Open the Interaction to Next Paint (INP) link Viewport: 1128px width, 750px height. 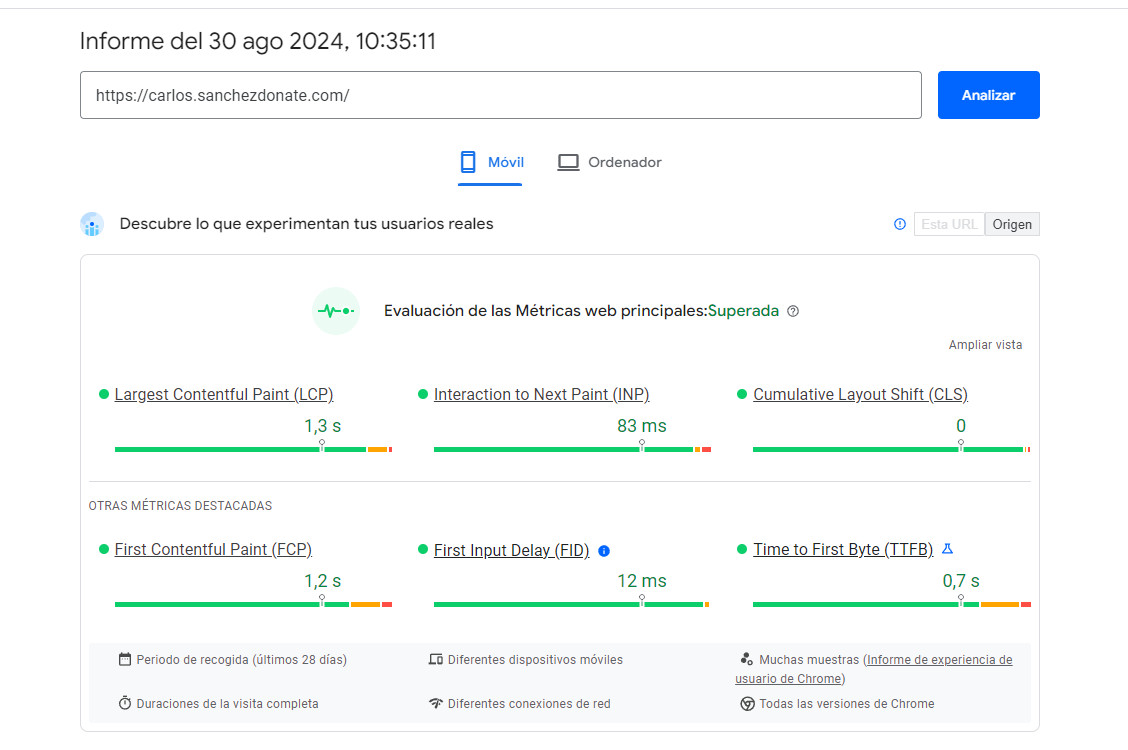tap(541, 394)
